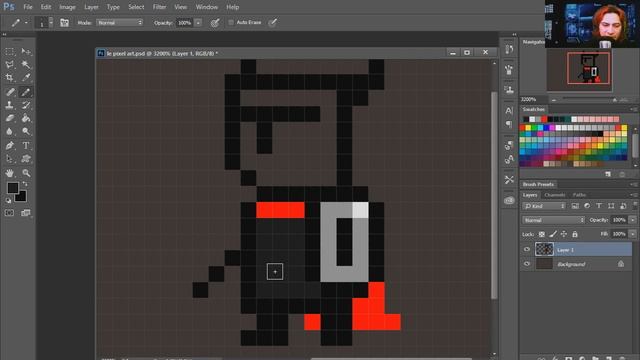Open the Paragraph panel icon

pyautogui.click(x=509, y=124)
